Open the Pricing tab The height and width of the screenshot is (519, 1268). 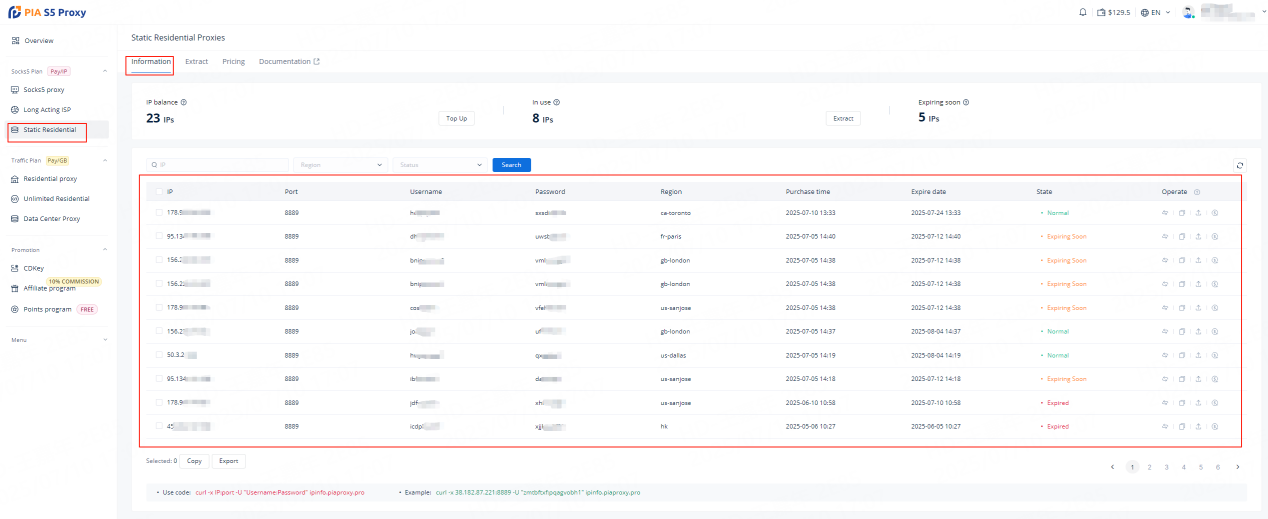(x=233, y=62)
